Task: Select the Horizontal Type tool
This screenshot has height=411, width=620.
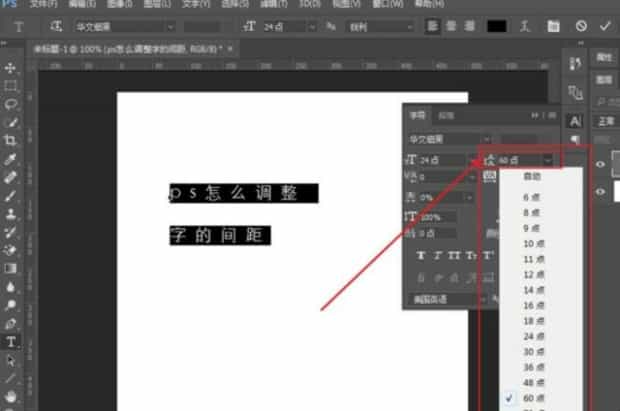Action: coord(11,342)
